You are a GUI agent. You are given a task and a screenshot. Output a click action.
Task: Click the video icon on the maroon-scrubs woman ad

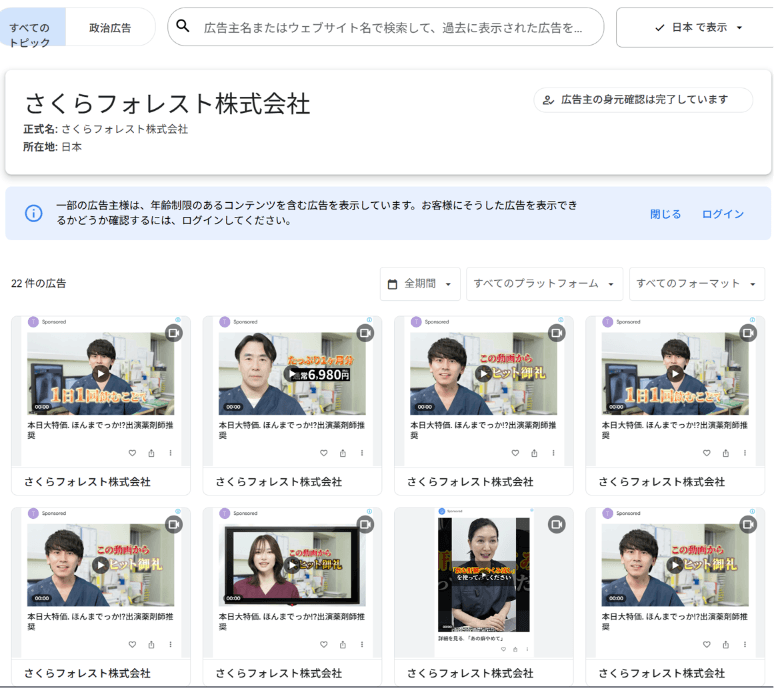(365, 524)
